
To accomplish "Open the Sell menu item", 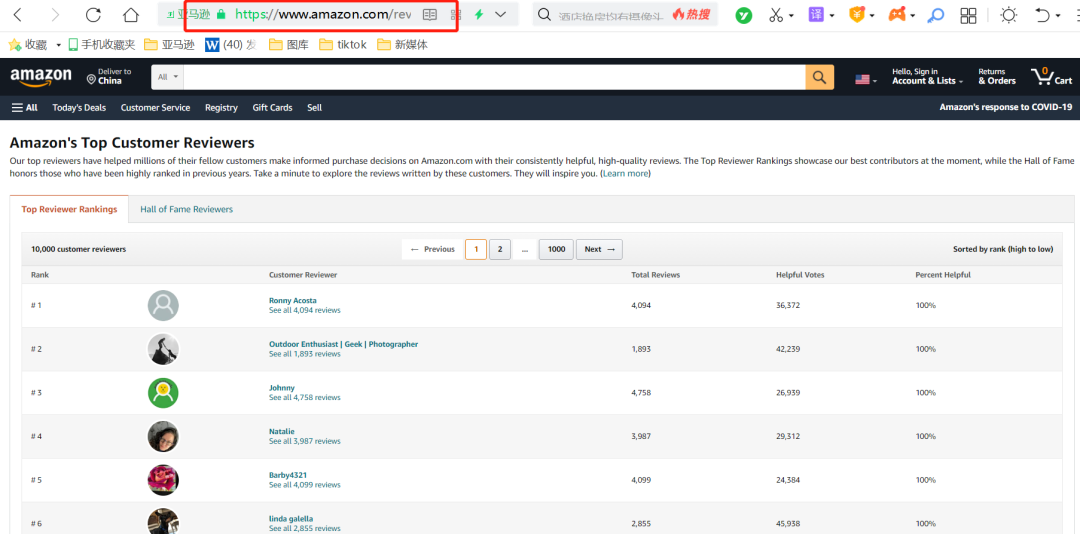I will click(314, 107).
